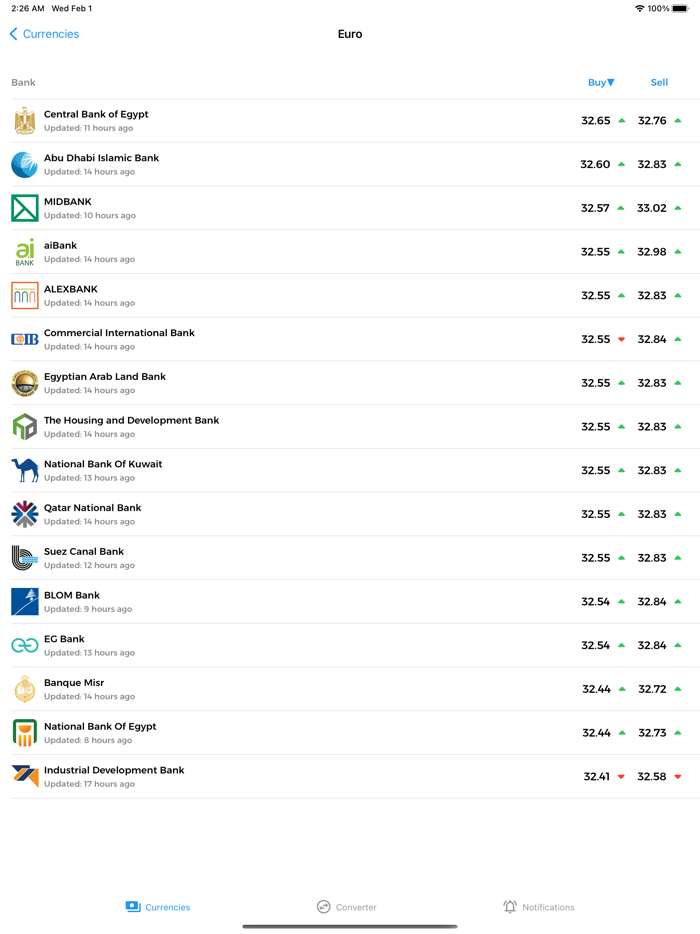Tap the ALEXBANK orange logo
This screenshot has height=934, width=700.
[x=25, y=296]
